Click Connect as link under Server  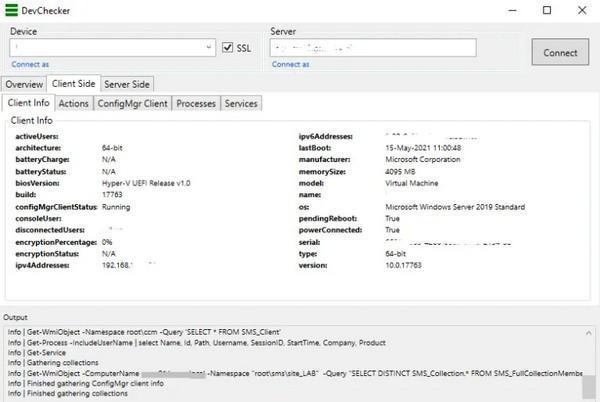point(291,64)
